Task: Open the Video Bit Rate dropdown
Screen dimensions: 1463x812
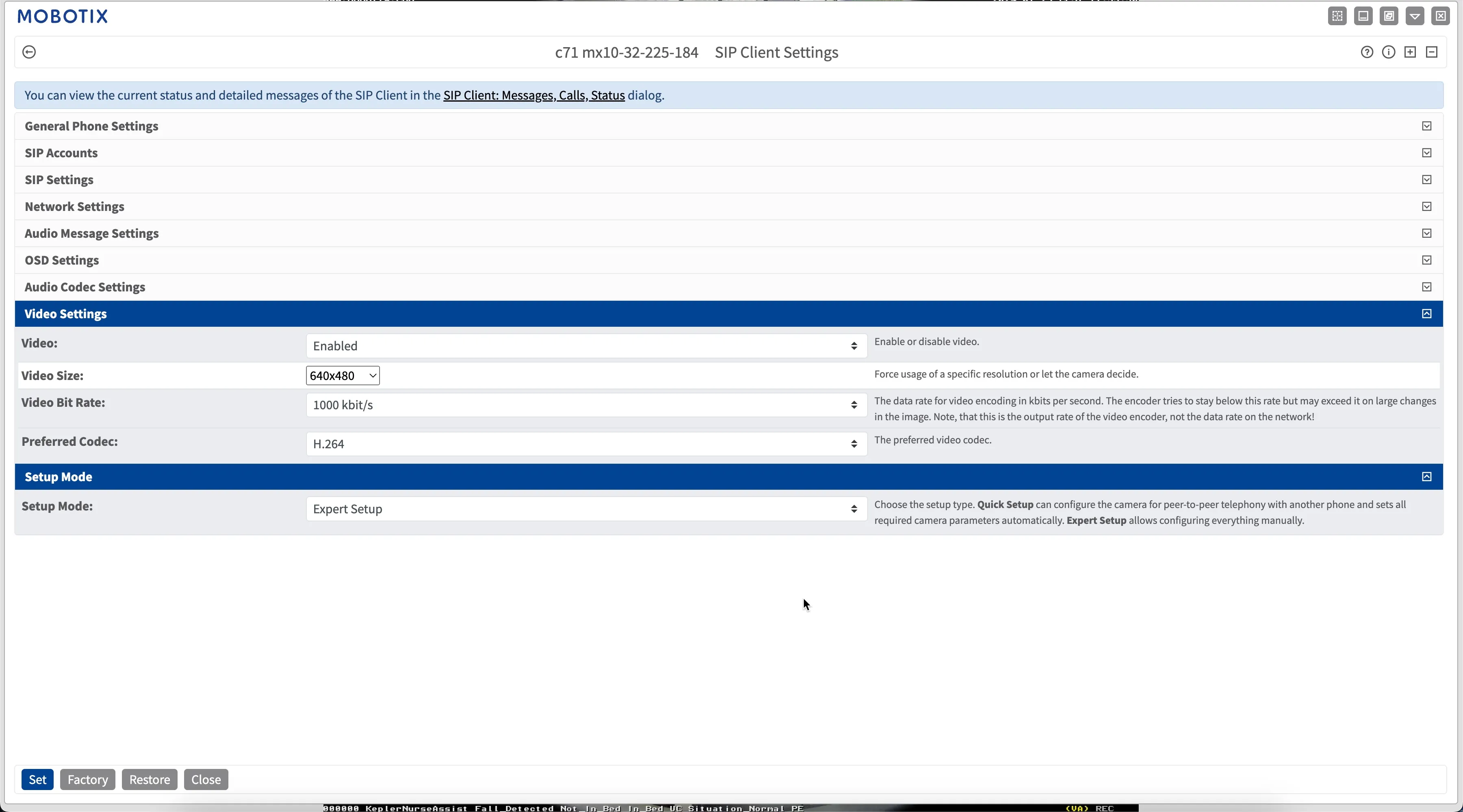Action: (x=587, y=405)
